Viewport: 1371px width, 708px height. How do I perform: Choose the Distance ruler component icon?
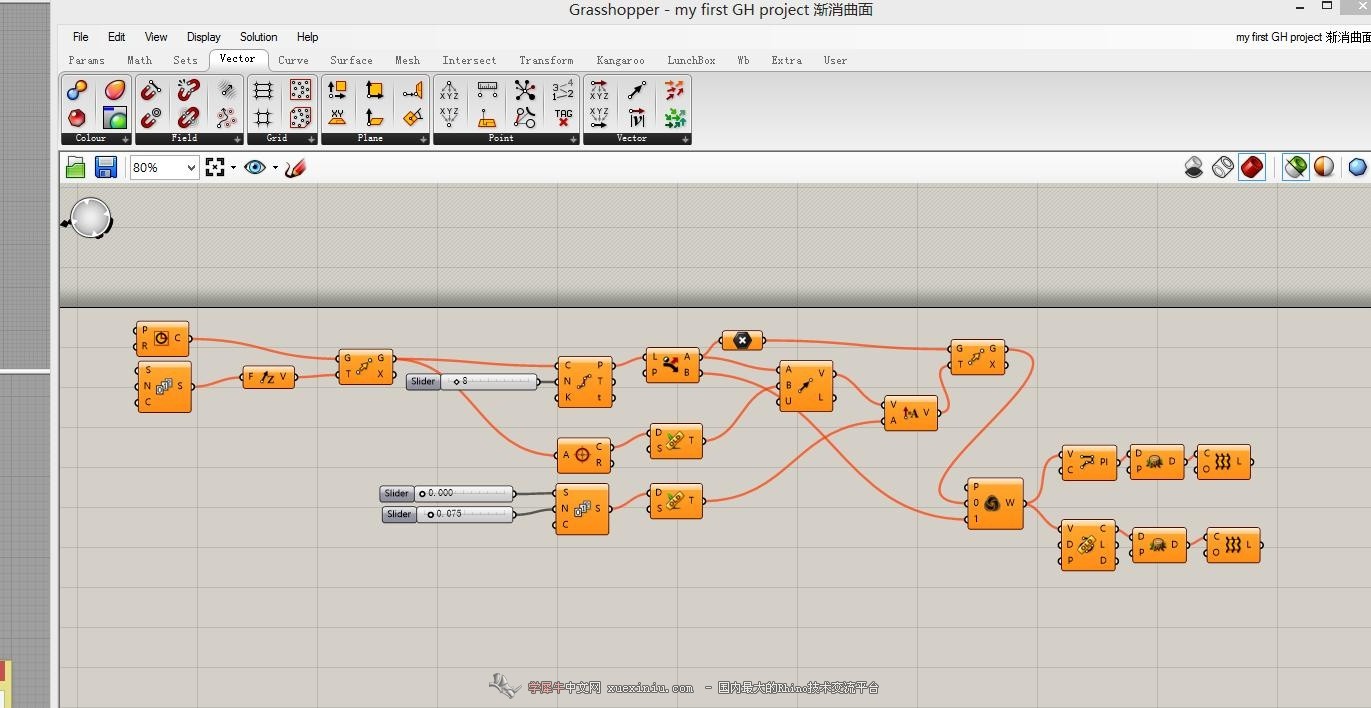(487, 91)
